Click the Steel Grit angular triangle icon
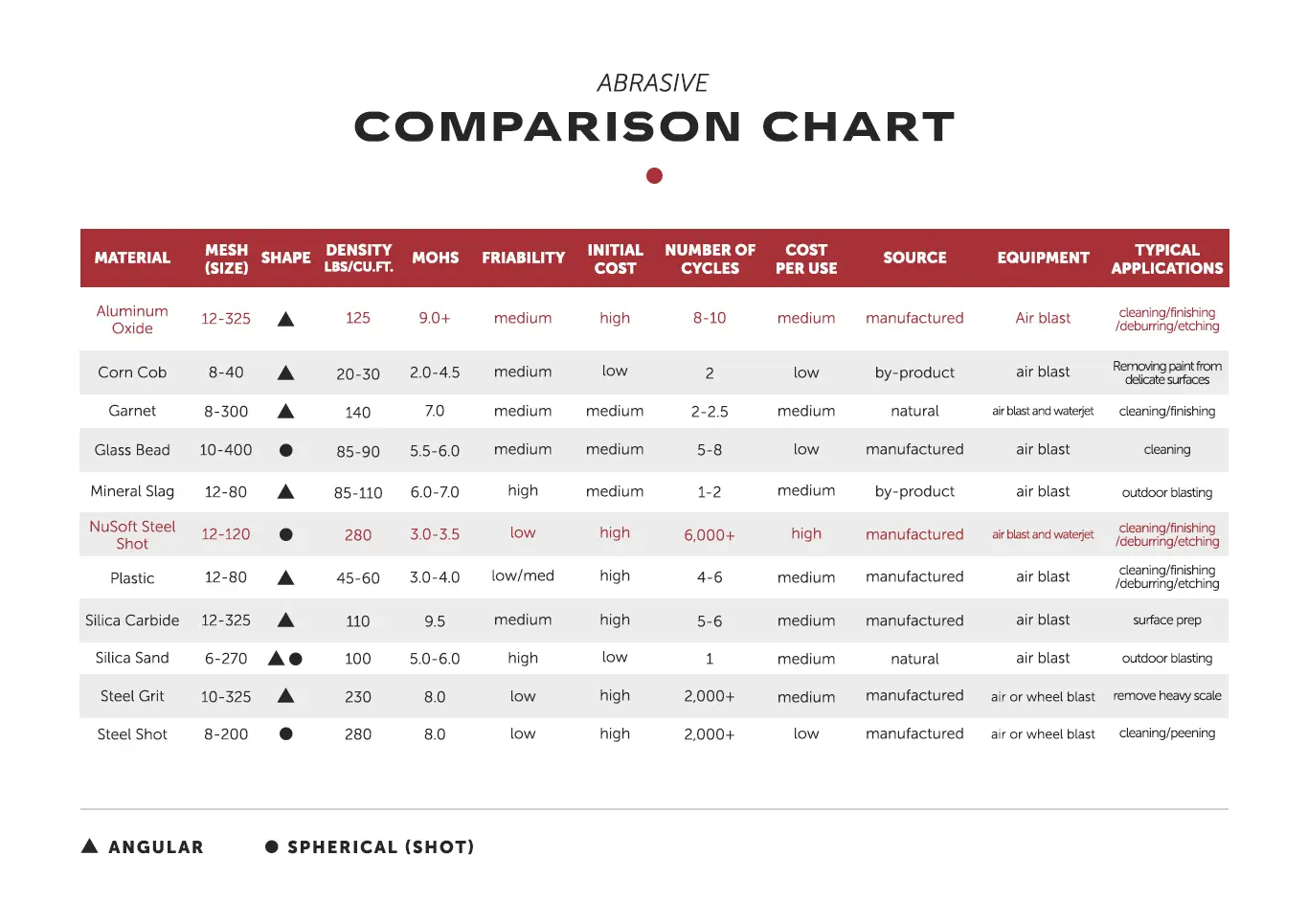The height and width of the screenshot is (924, 1308). (285, 696)
